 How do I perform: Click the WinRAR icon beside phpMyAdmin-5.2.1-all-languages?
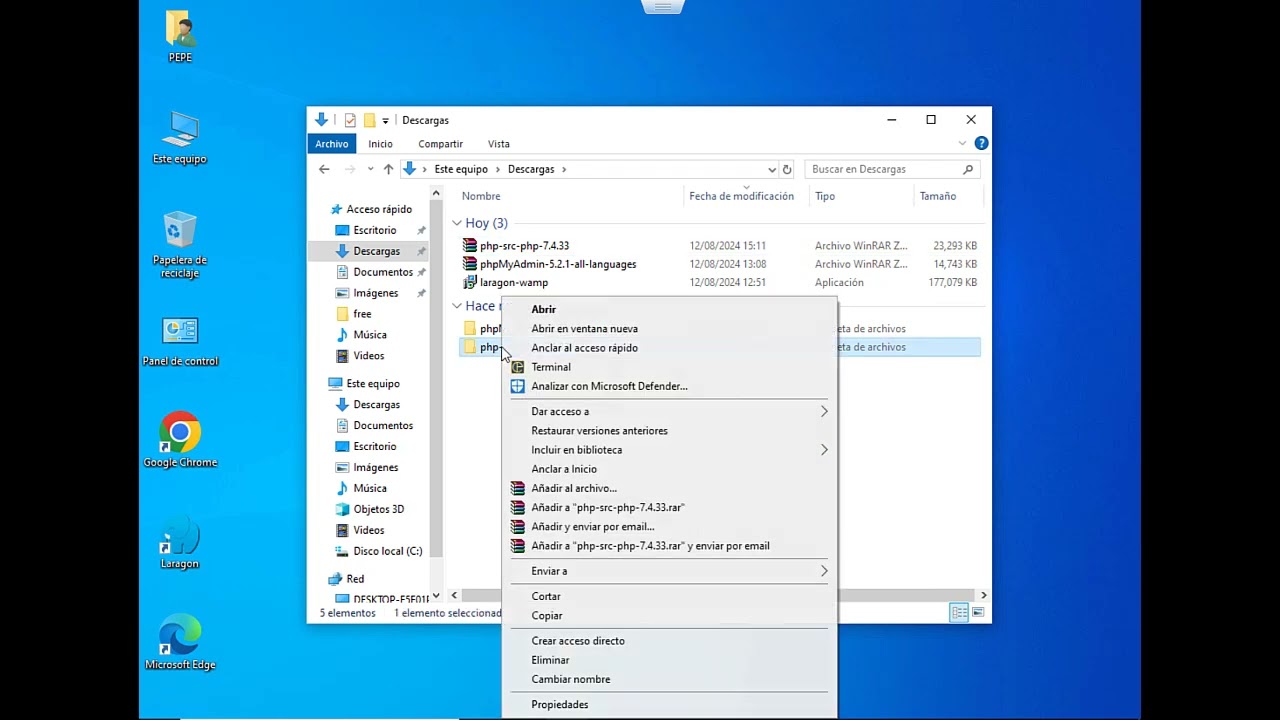pos(470,264)
